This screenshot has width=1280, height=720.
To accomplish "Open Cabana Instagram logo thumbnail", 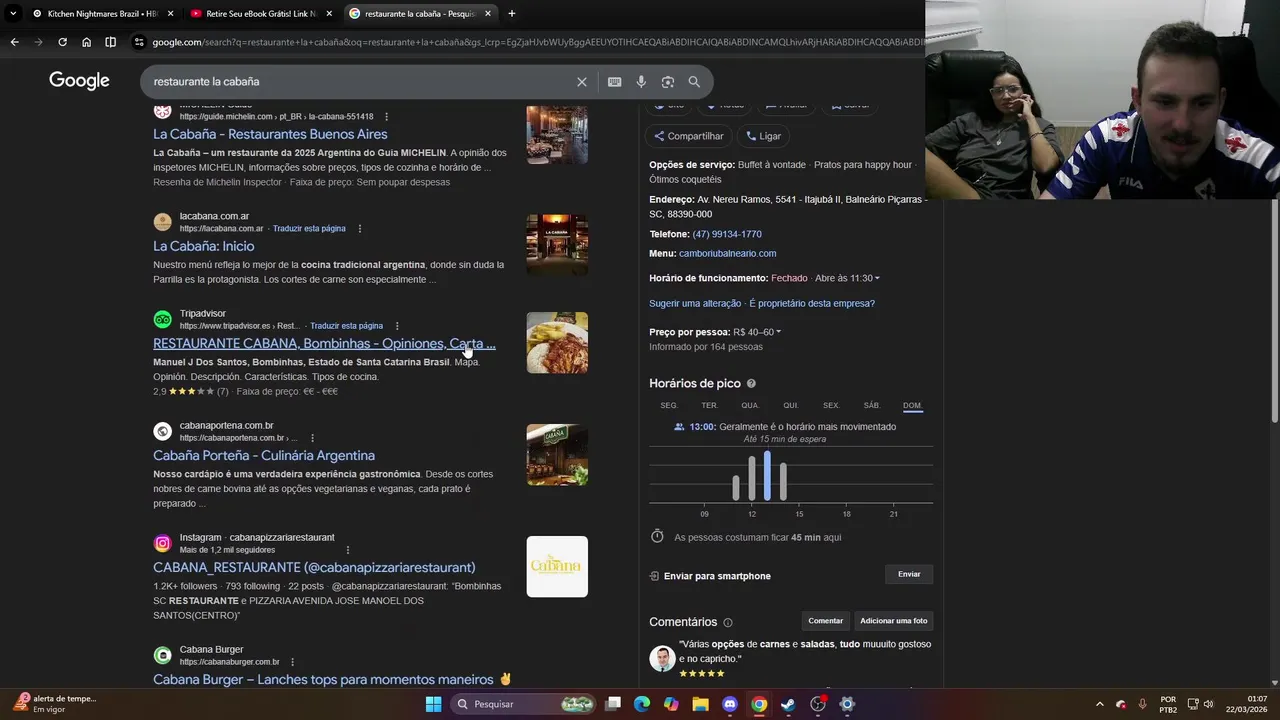I will click(557, 567).
